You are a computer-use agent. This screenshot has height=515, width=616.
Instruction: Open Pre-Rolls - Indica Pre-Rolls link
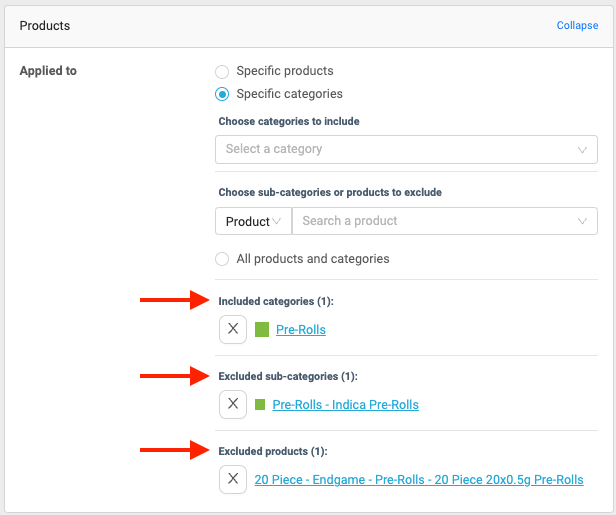tap(345, 405)
